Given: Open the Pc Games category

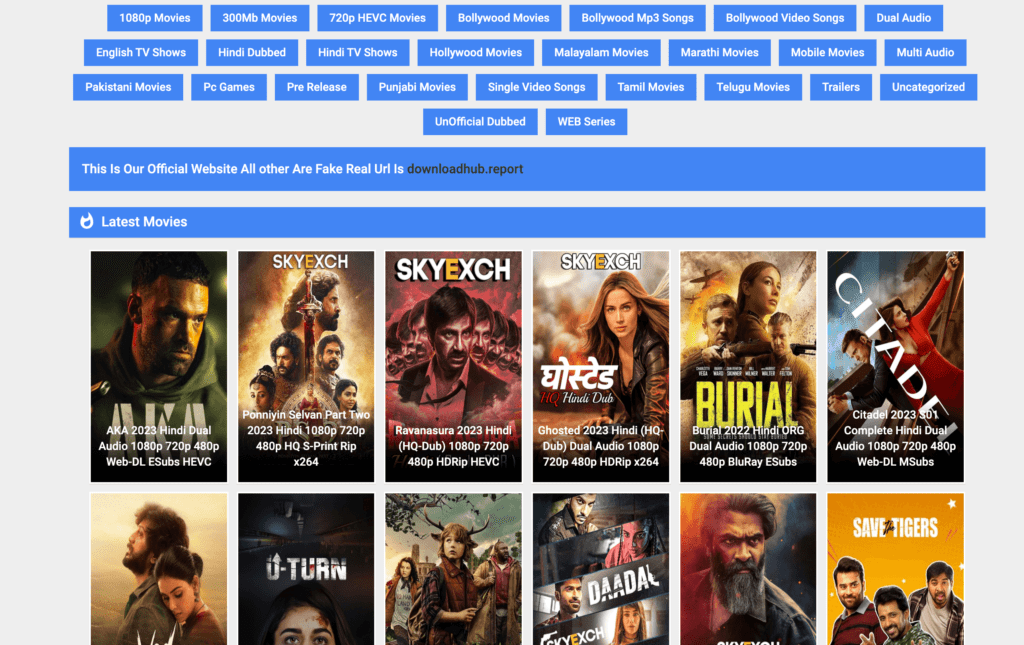Looking at the screenshot, I should click(x=229, y=87).
